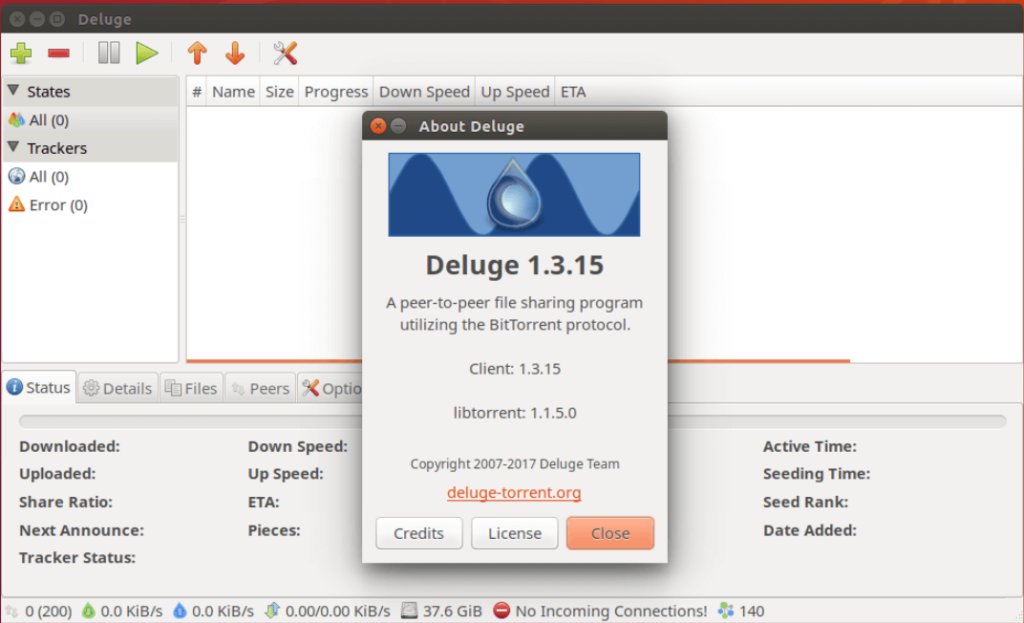This screenshot has height=623, width=1024.
Task: Select All (0) under States
Action: [x=38, y=120]
